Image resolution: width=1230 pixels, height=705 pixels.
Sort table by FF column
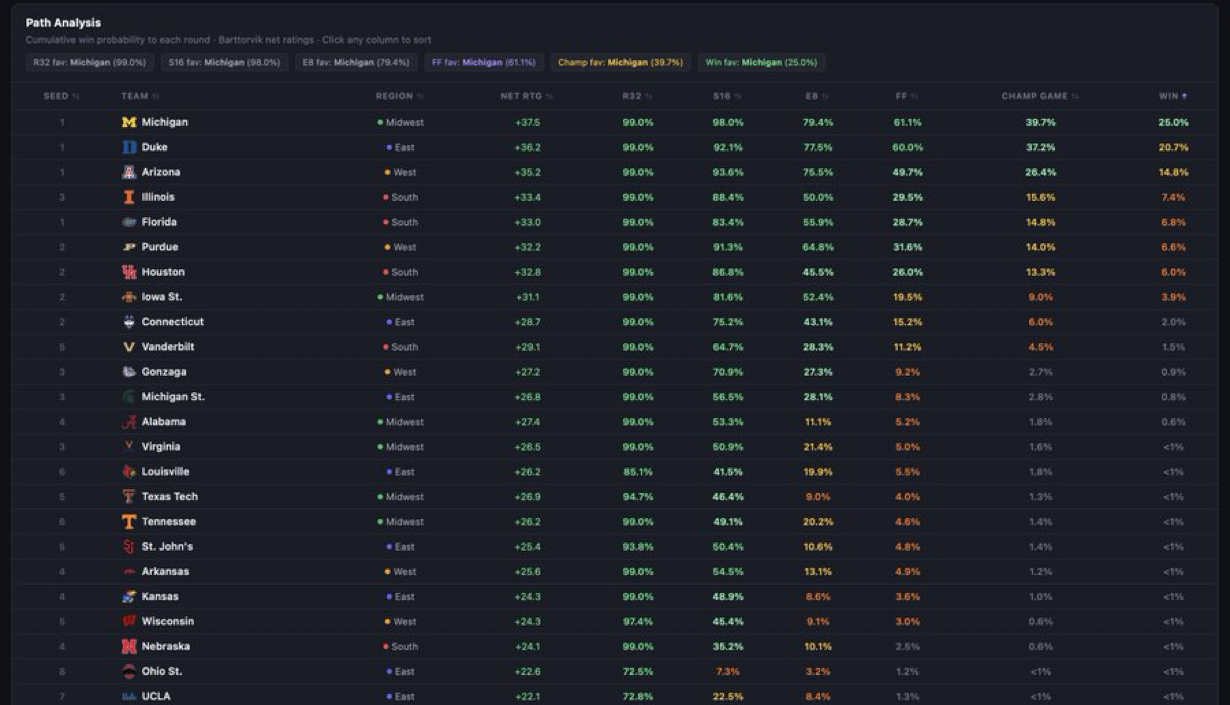click(908, 96)
